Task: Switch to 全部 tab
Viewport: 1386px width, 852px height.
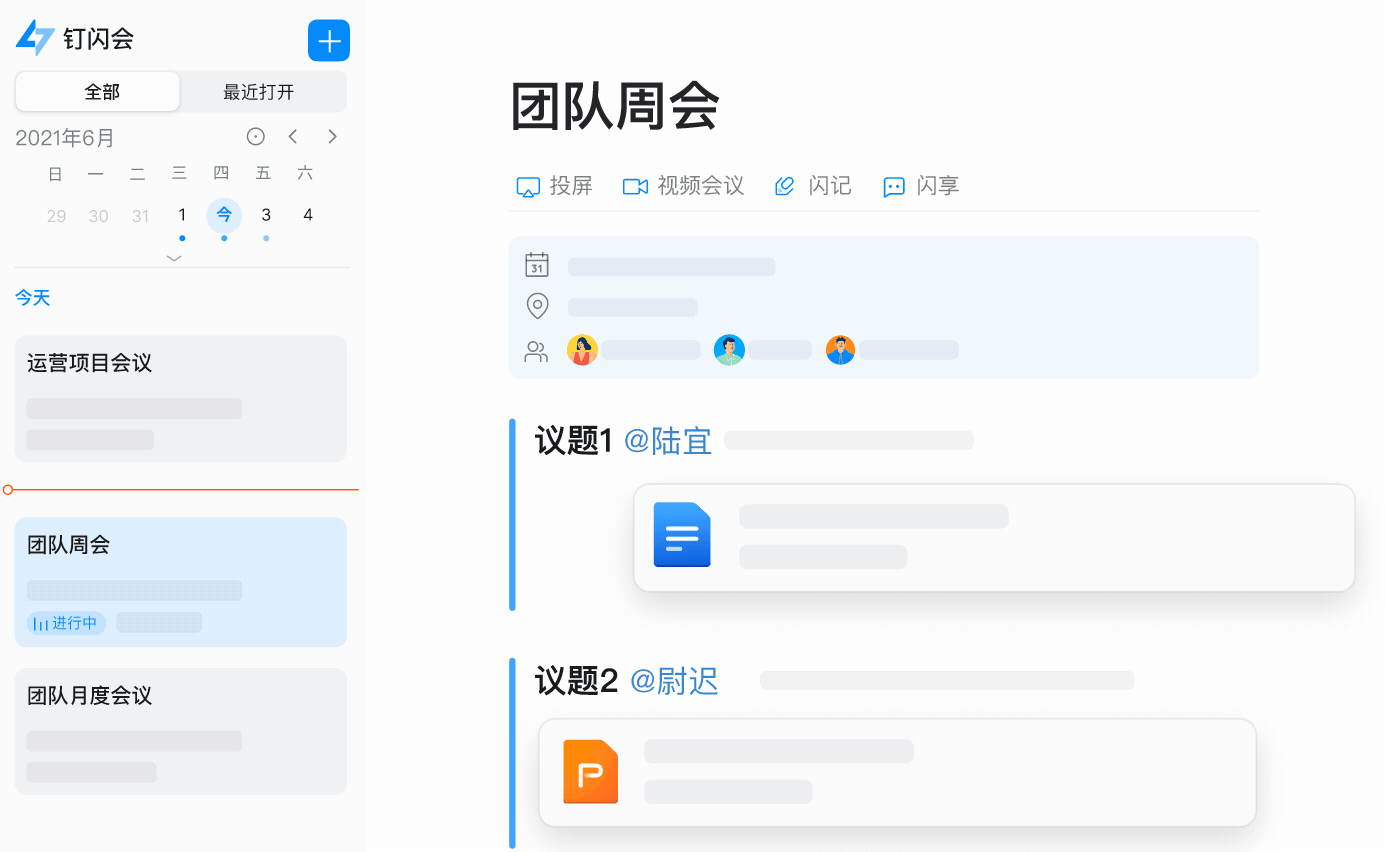Action: tap(98, 92)
